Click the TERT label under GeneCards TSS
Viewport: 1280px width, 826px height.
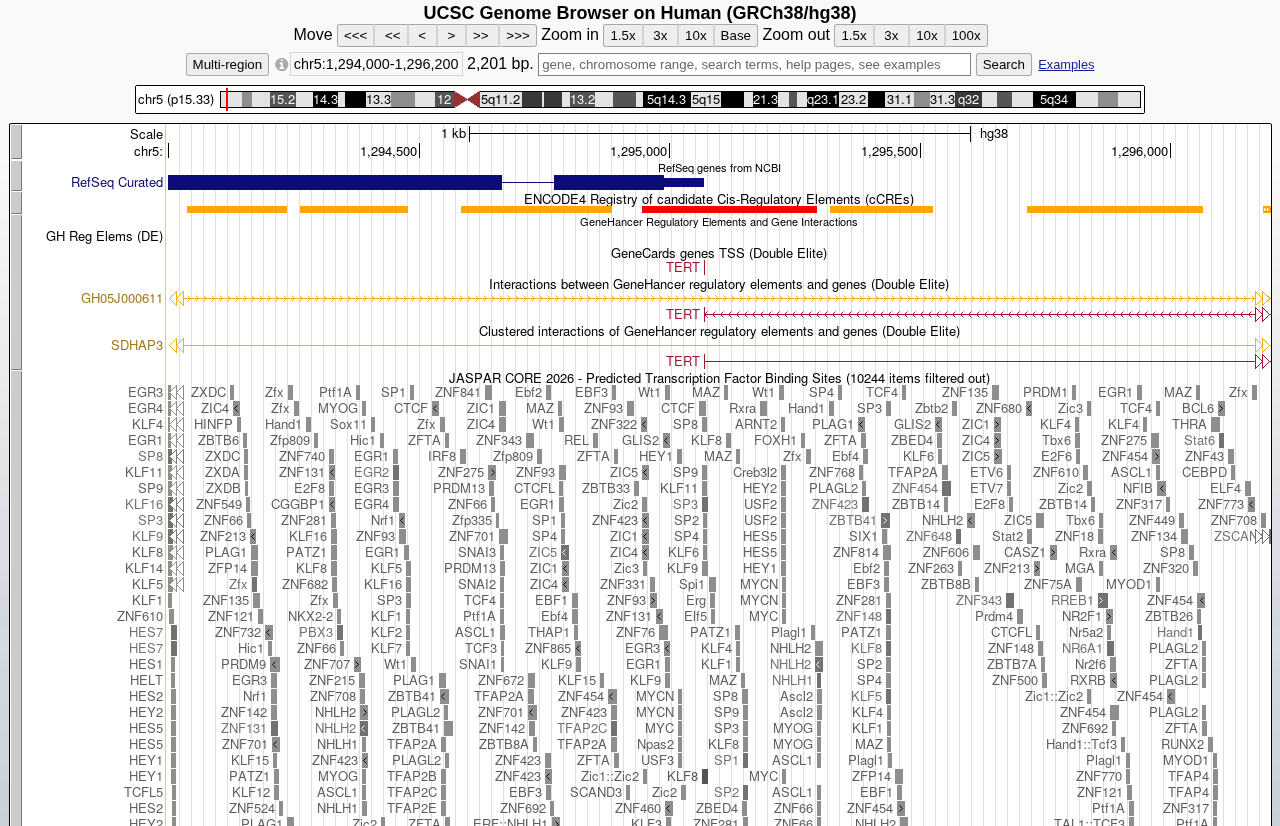(x=683, y=267)
